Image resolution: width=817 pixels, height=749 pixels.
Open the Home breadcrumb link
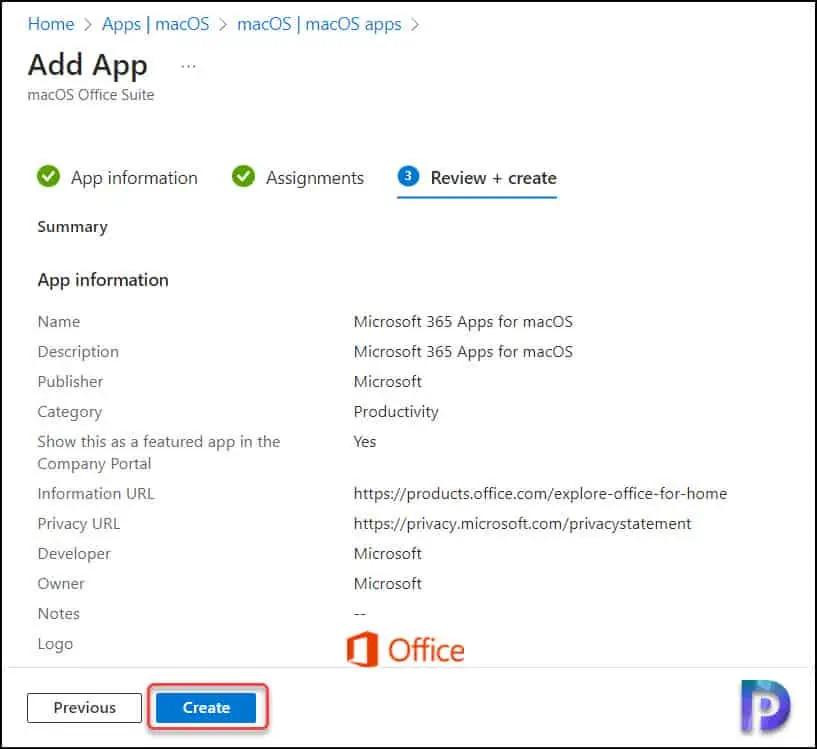(51, 24)
